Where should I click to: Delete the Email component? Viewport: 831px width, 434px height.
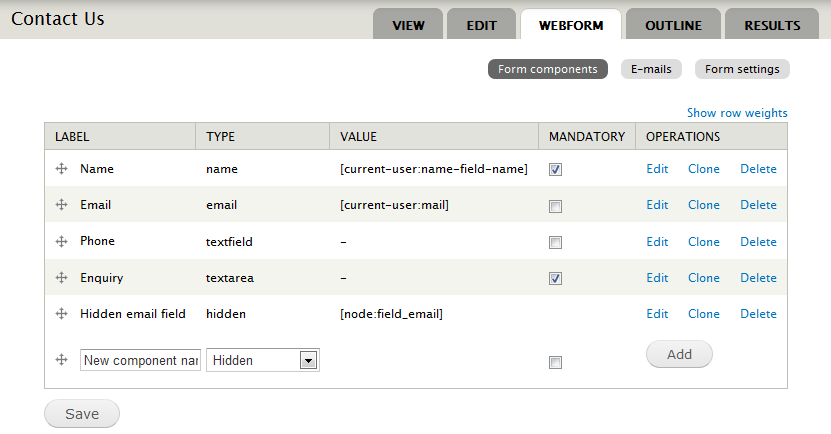tap(758, 205)
